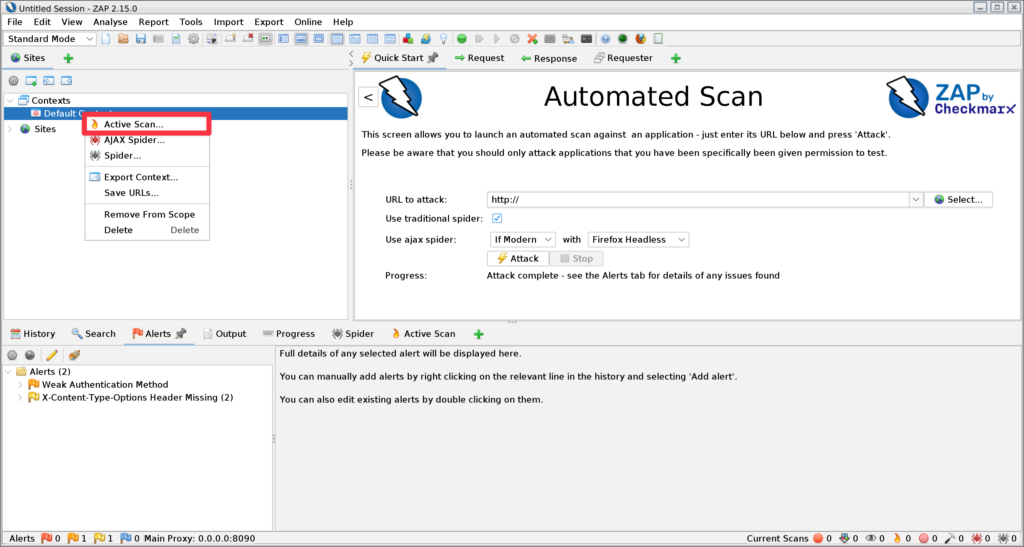This screenshot has height=547, width=1024.
Task: Open the Analyse menu
Action: (110, 22)
